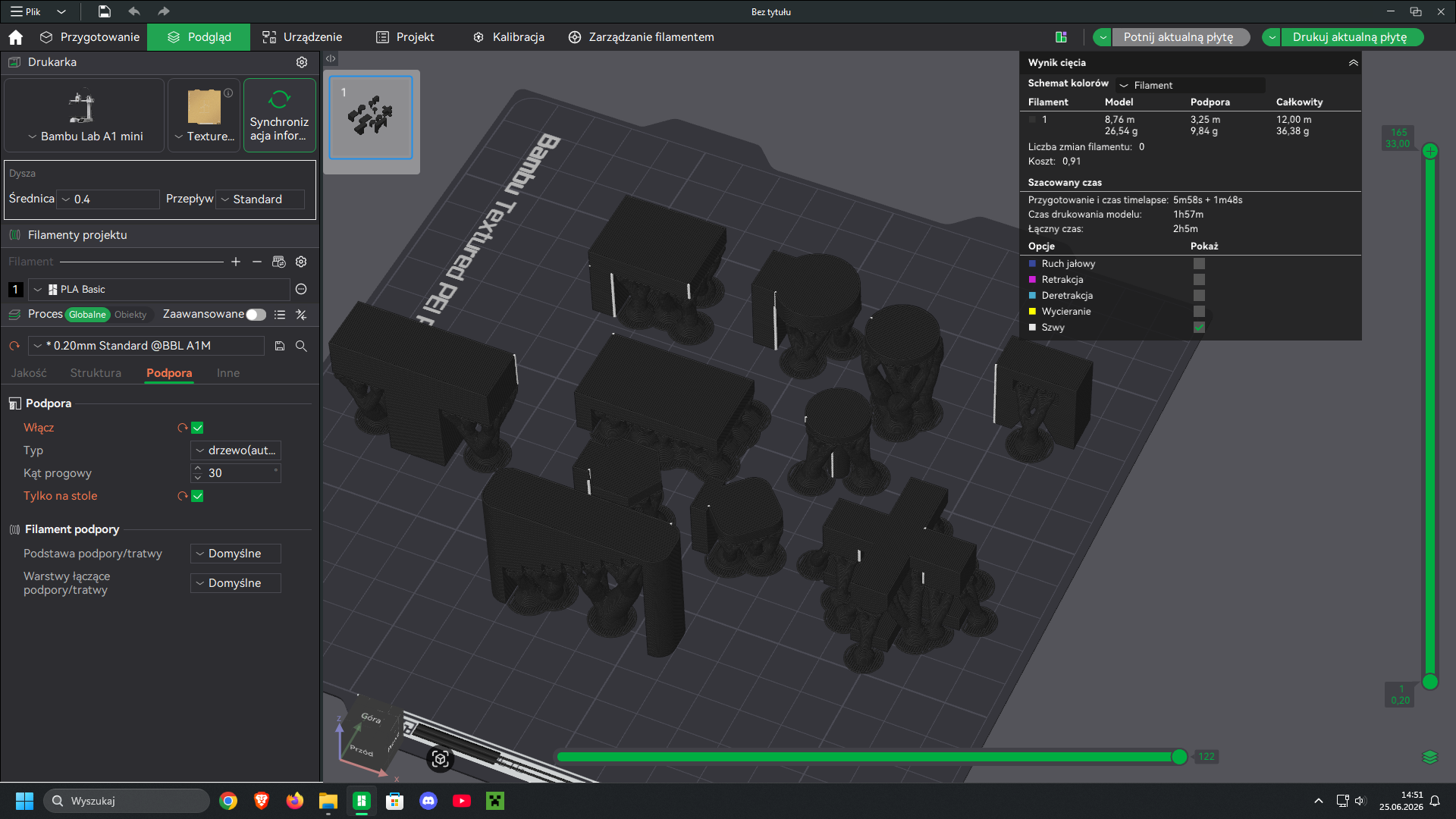Select the Obiekty process scope button
This screenshot has height=819, width=1456.
(130, 315)
